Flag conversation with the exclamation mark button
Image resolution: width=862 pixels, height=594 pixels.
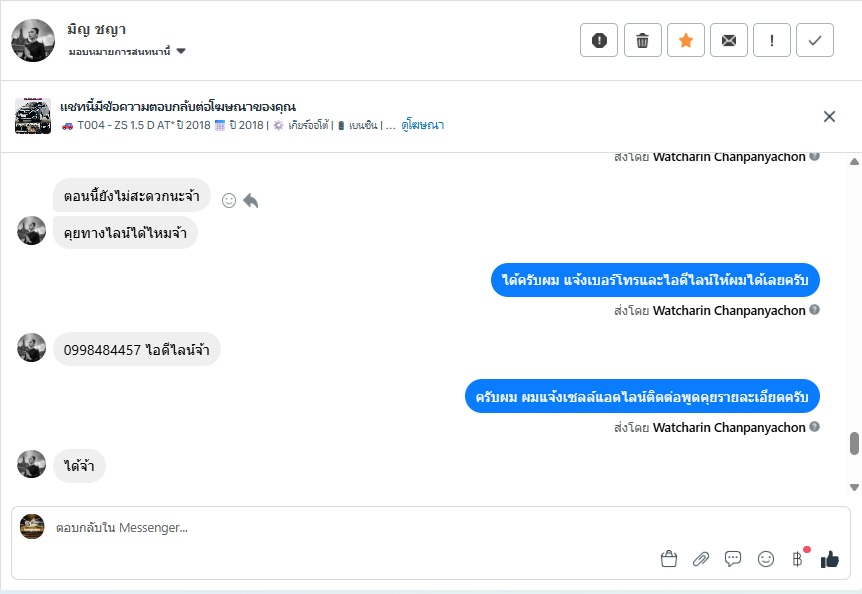(x=771, y=40)
